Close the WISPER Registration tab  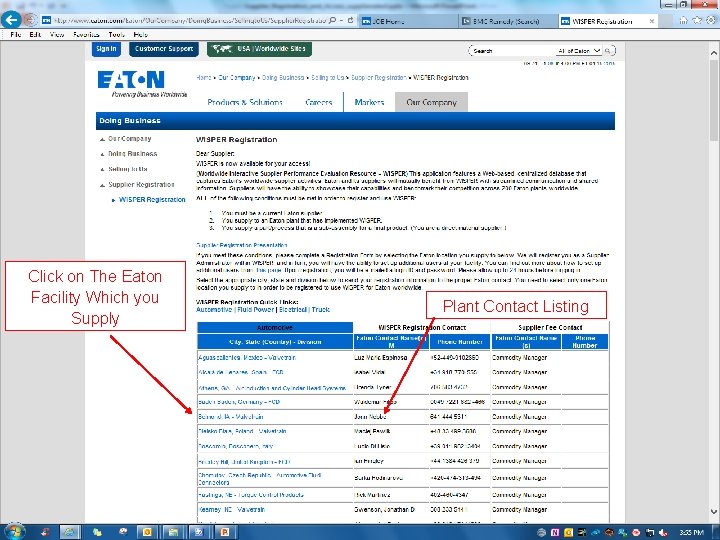click(x=652, y=21)
